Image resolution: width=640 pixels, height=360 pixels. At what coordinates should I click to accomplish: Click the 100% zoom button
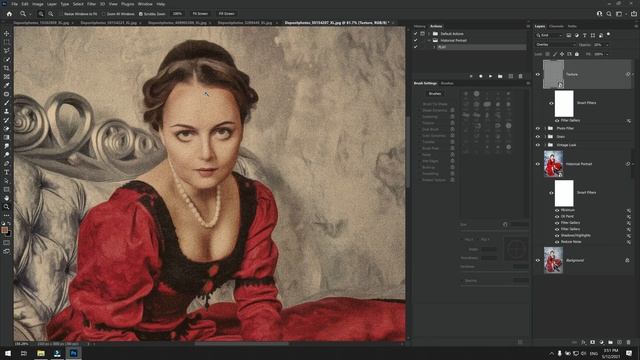[x=177, y=13]
